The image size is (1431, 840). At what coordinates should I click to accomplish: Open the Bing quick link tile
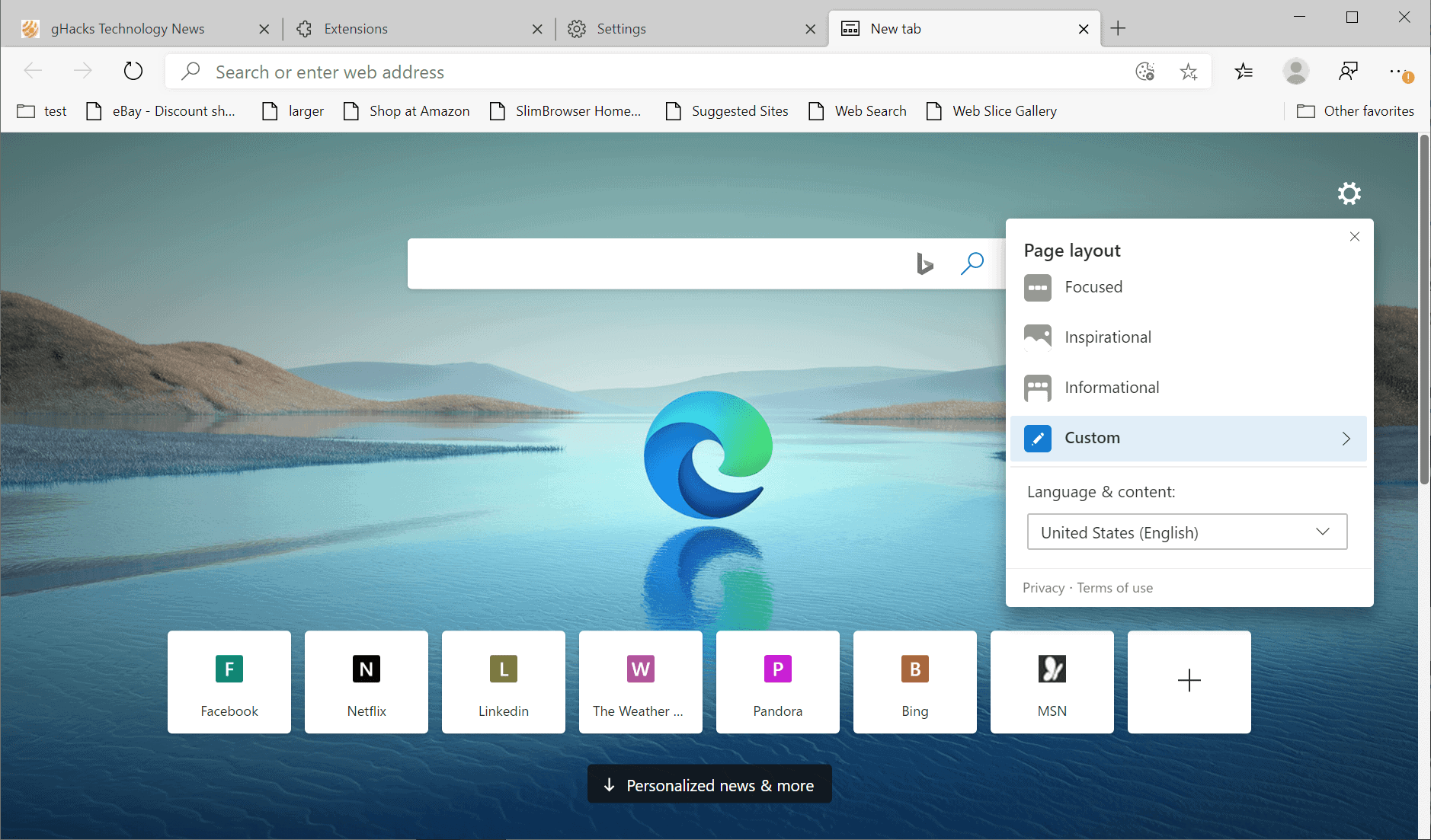(x=915, y=682)
